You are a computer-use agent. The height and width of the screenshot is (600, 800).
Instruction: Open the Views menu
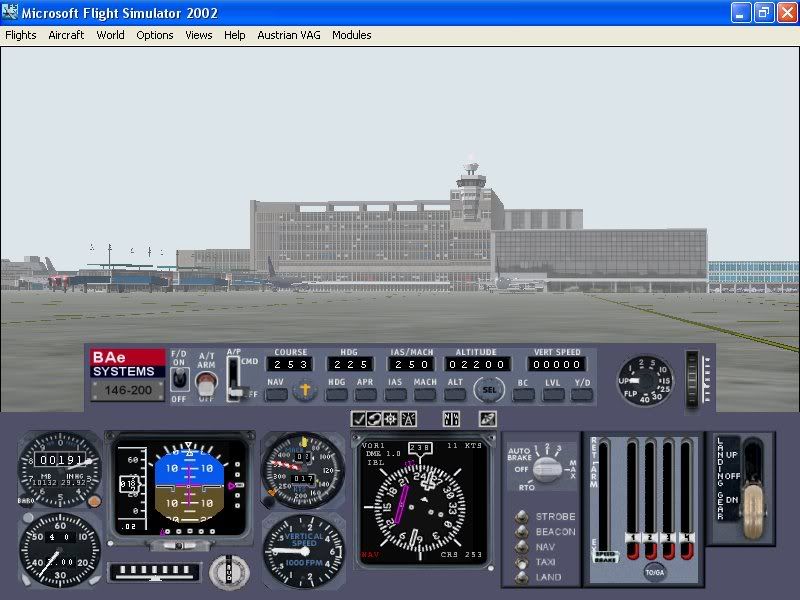coord(198,35)
